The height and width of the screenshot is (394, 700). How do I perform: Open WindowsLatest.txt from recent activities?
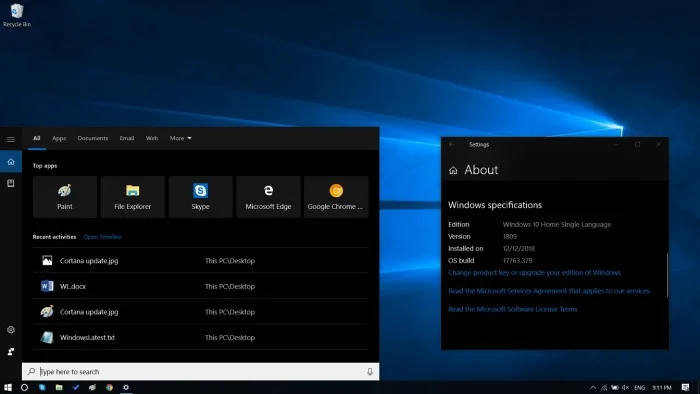[200, 337]
